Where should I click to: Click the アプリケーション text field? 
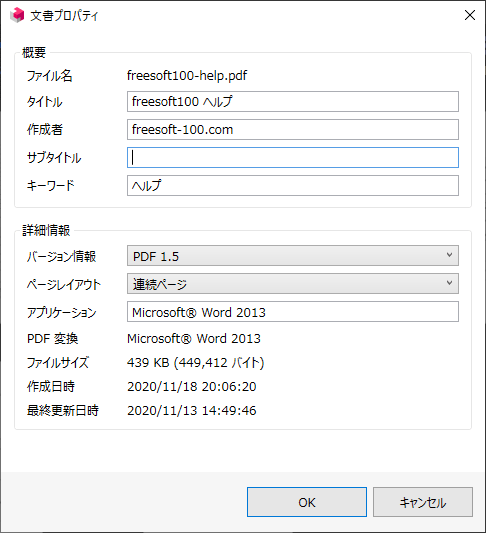coord(293,311)
